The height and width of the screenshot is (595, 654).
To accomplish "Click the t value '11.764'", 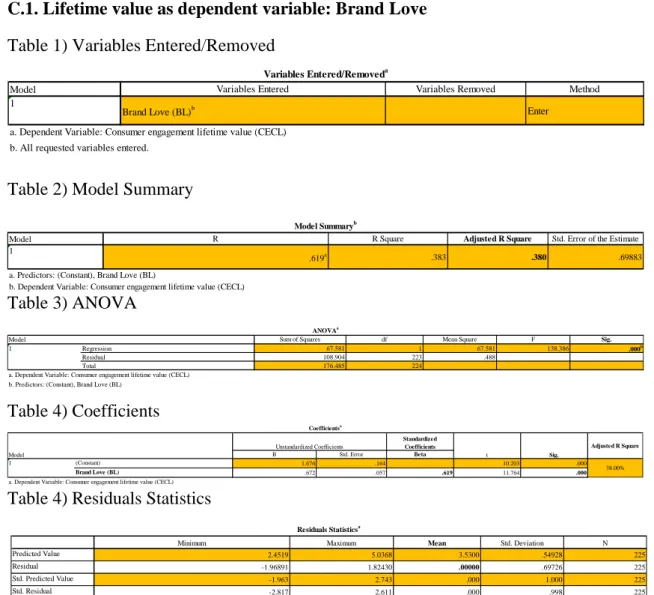I will (x=511, y=473).
